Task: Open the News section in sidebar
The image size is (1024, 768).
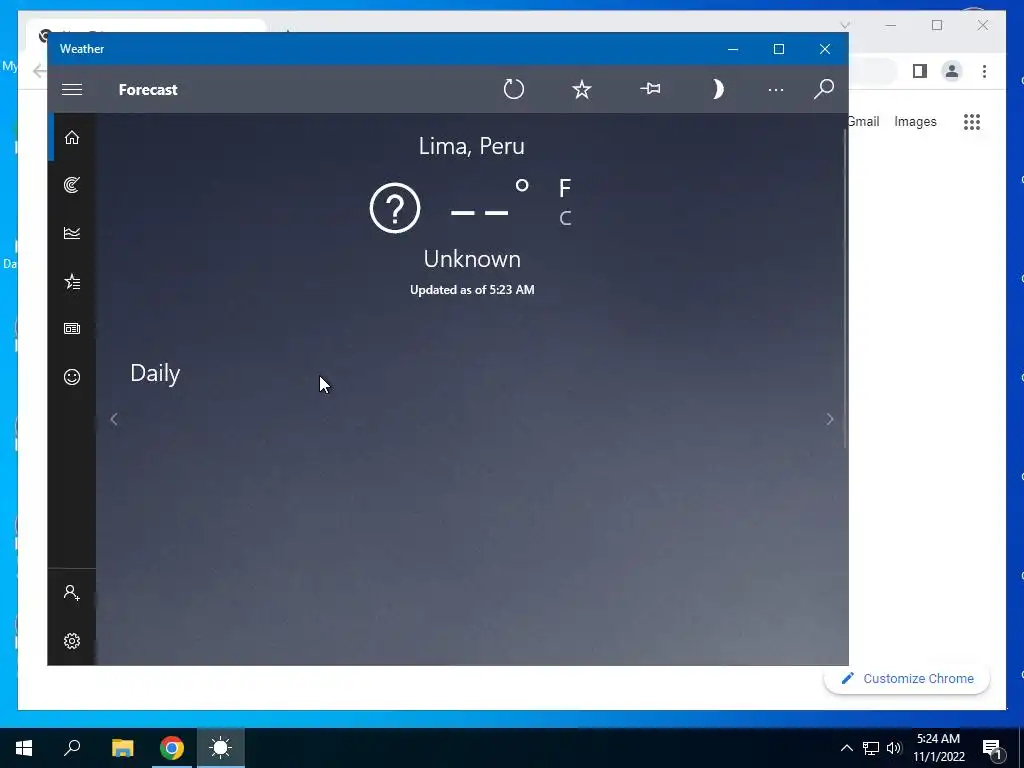Action: (72, 328)
